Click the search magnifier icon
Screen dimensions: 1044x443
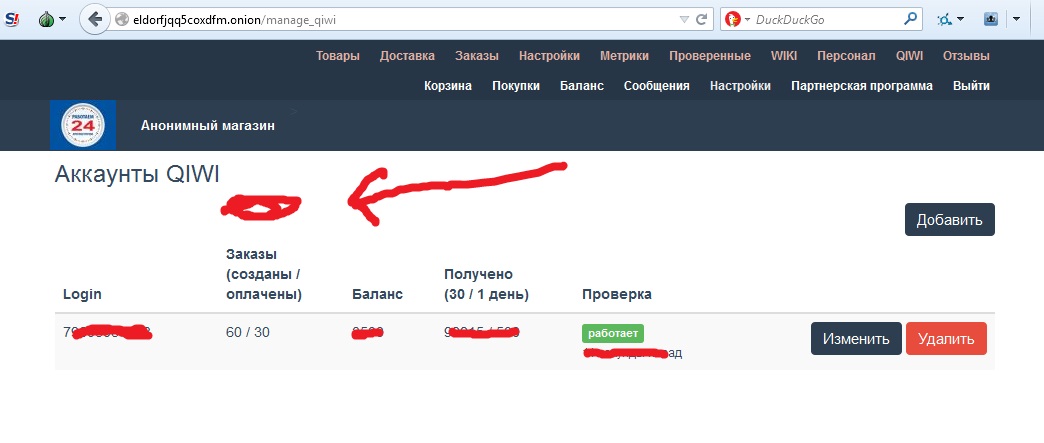[x=910, y=19]
